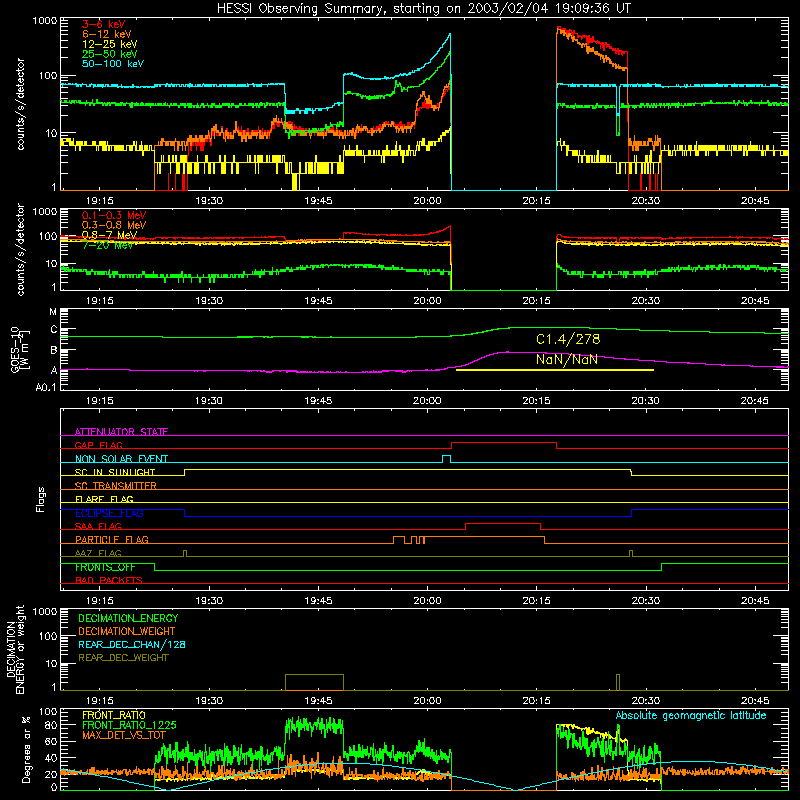Click the 0.3-0.8 MeV legend label
The width and height of the screenshot is (800, 800).
click(114, 225)
